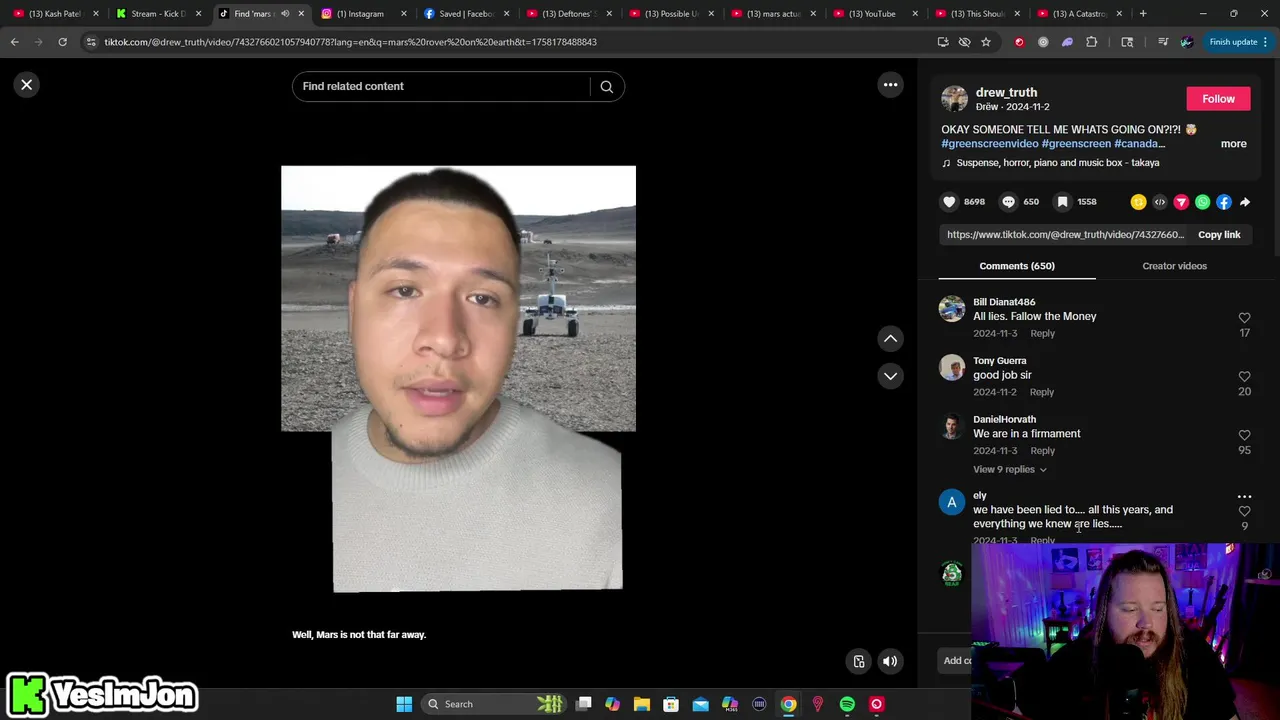Go to previous video with up arrow

890,338
